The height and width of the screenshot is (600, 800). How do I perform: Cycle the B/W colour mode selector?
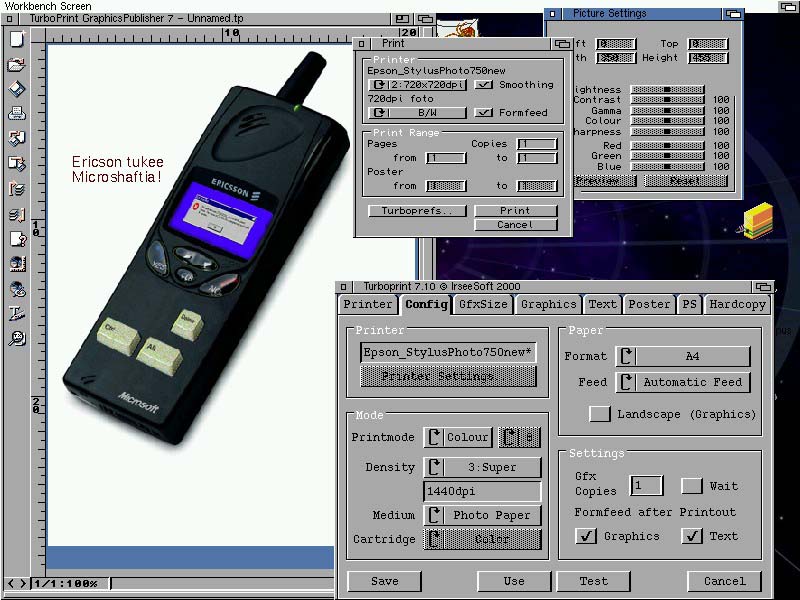[x=417, y=113]
